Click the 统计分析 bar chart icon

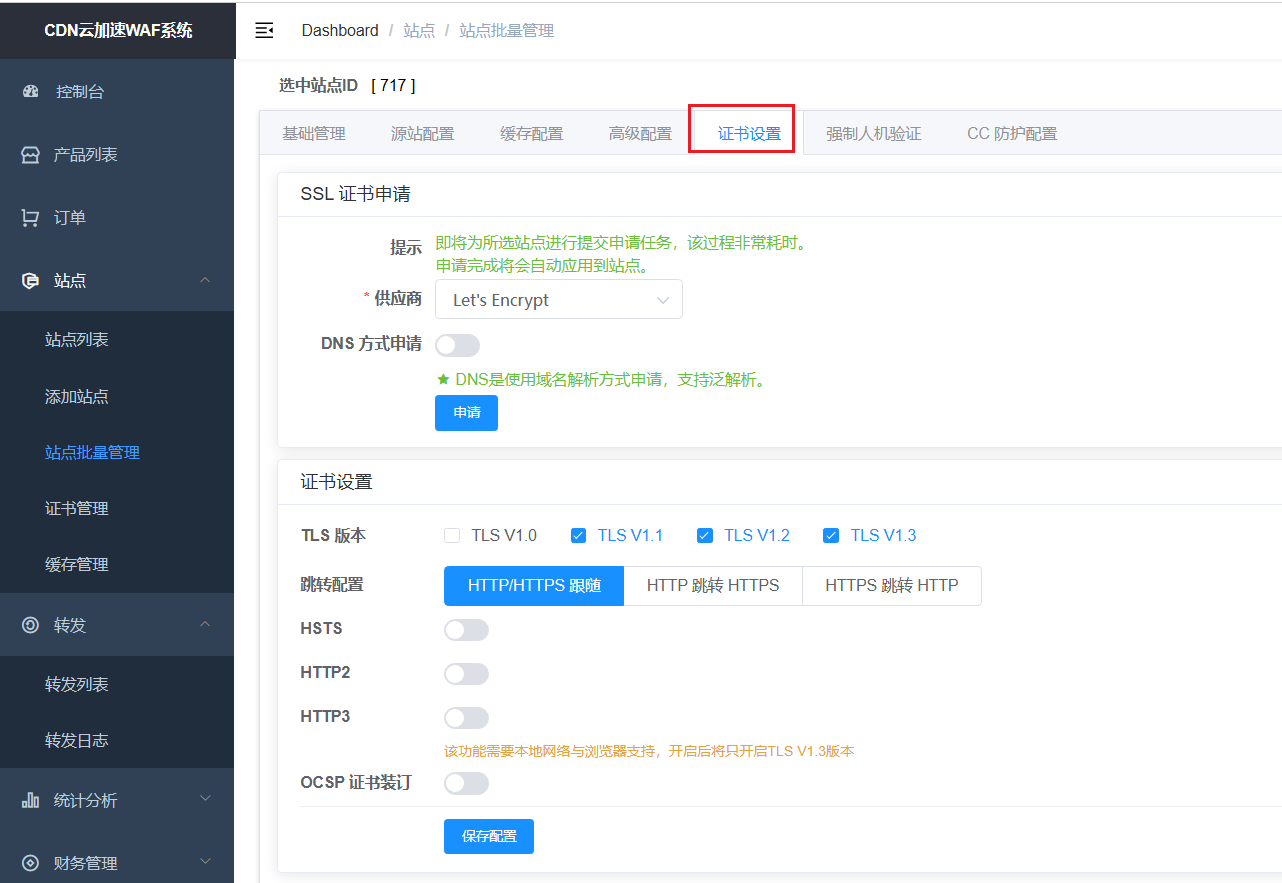30,800
